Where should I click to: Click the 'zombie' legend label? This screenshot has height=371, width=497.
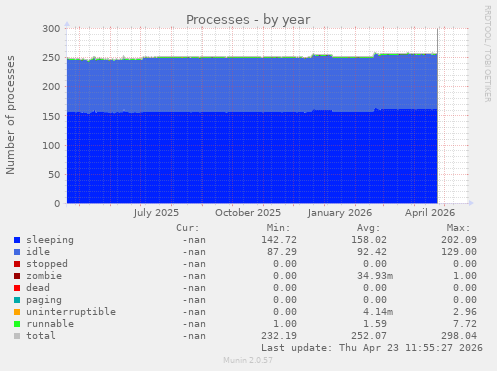pyautogui.click(x=44, y=276)
